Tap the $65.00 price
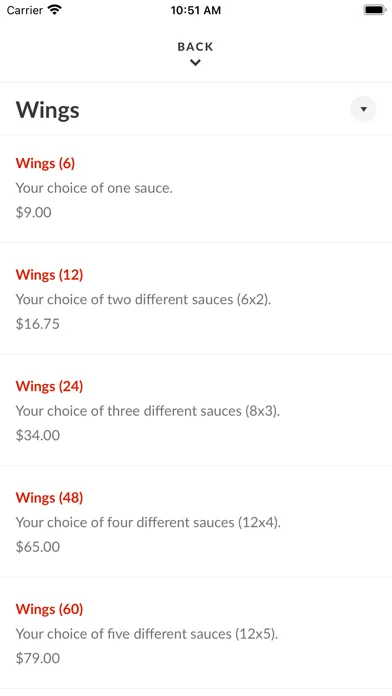Image resolution: width=392 pixels, height=696 pixels. tap(38, 546)
